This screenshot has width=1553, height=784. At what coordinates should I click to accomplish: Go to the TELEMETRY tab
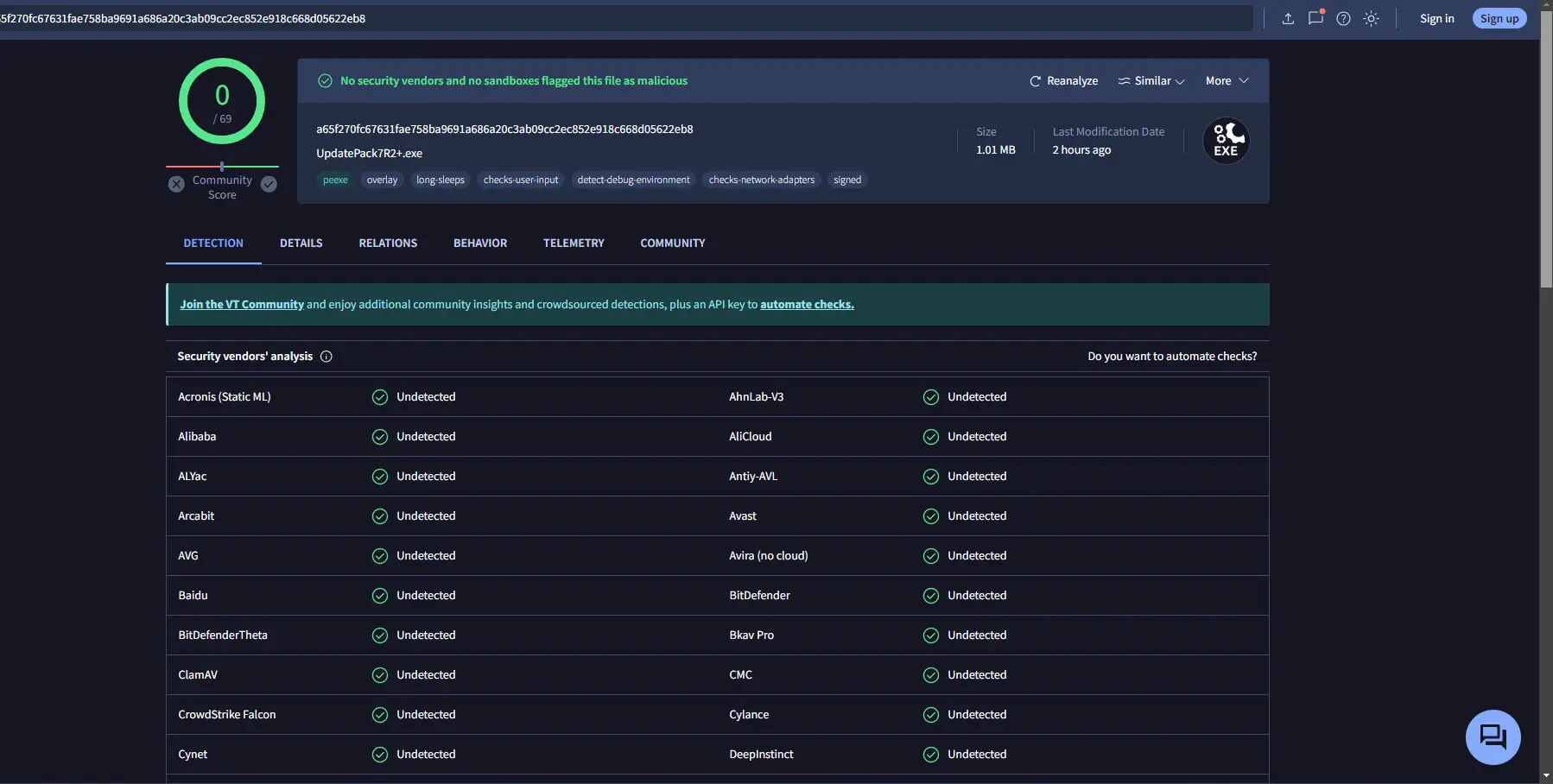click(574, 243)
